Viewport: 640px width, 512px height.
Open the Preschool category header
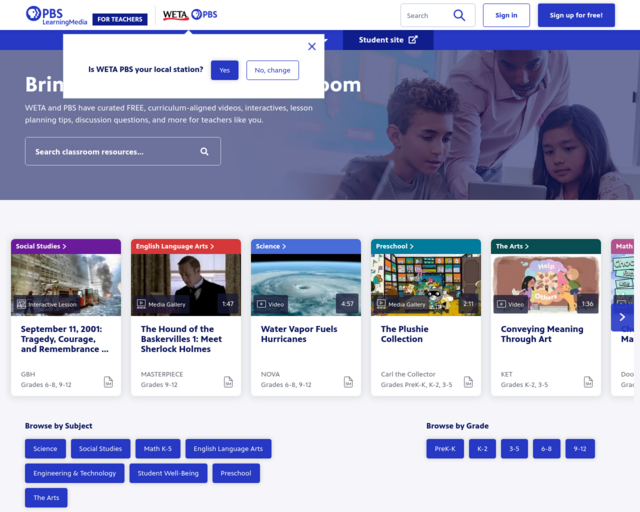426,246
